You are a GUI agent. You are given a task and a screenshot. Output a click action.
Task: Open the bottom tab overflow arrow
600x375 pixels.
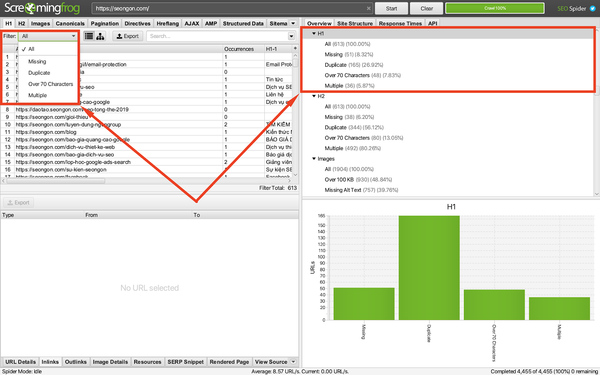(x=293, y=362)
